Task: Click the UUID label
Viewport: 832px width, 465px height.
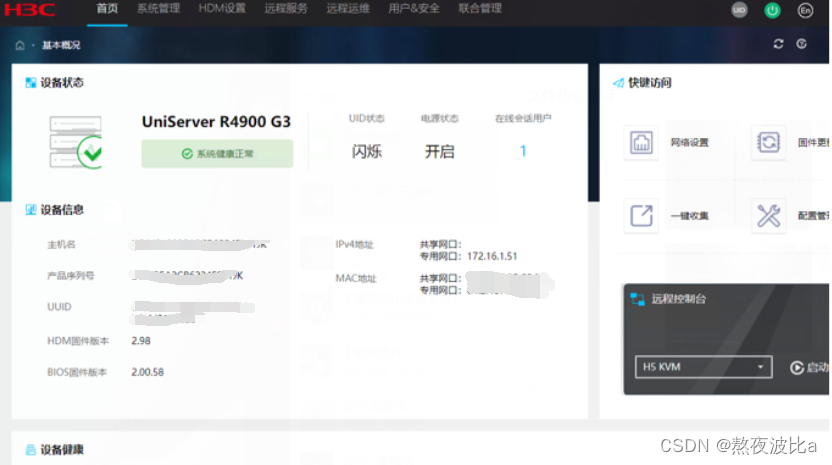Action: click(x=59, y=307)
